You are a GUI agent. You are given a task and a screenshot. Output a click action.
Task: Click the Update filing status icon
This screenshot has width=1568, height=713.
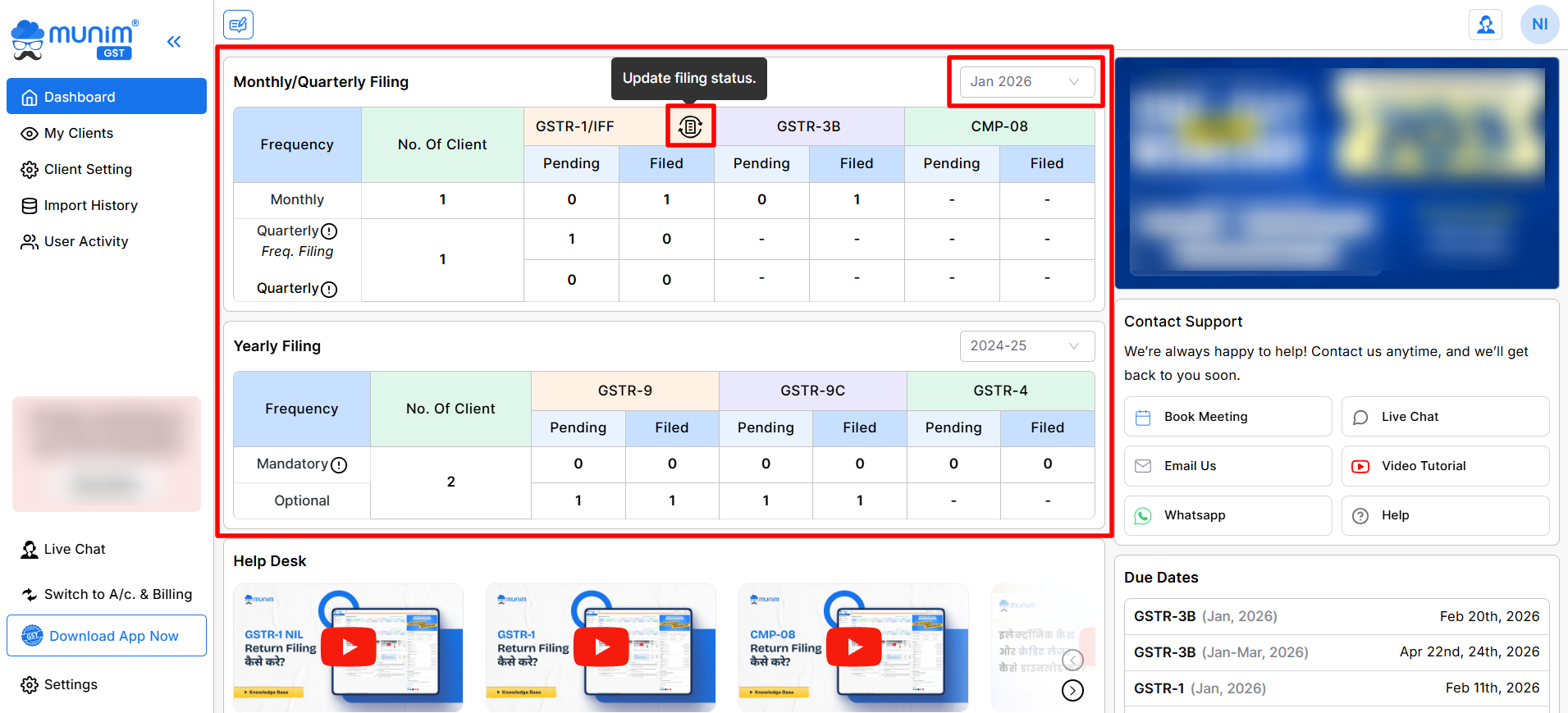tap(690, 126)
